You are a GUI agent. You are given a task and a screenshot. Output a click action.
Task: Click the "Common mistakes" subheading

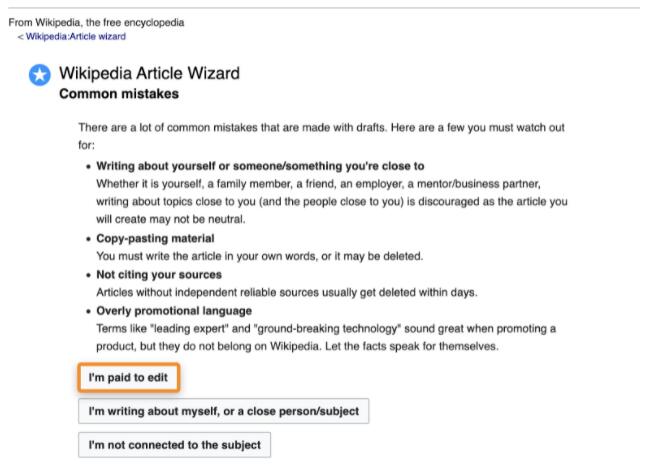pyautogui.click(x=119, y=94)
